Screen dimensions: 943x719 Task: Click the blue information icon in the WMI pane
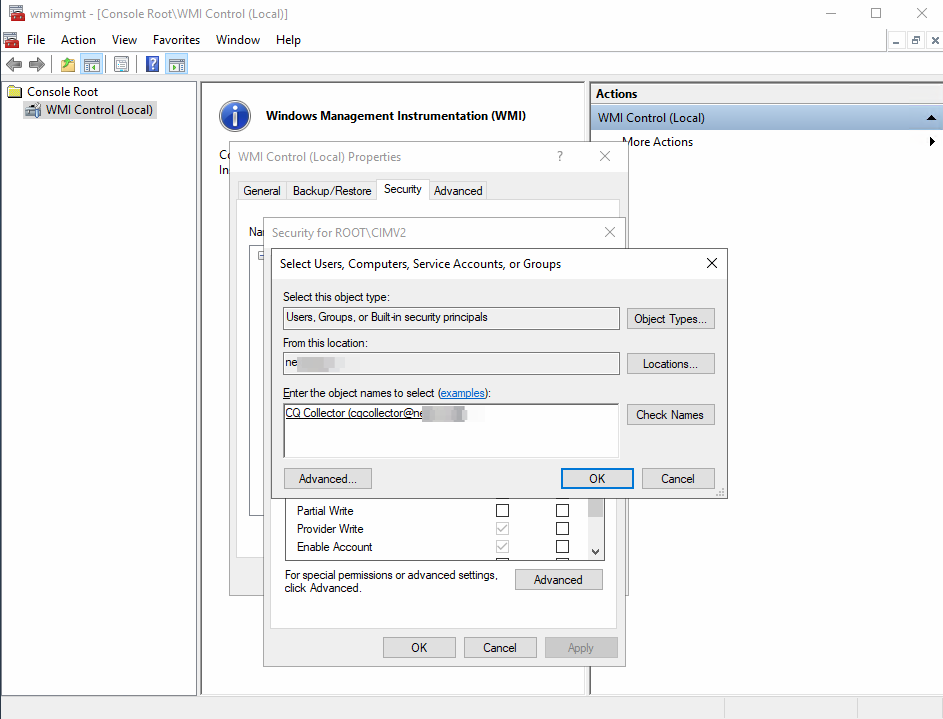tap(235, 115)
